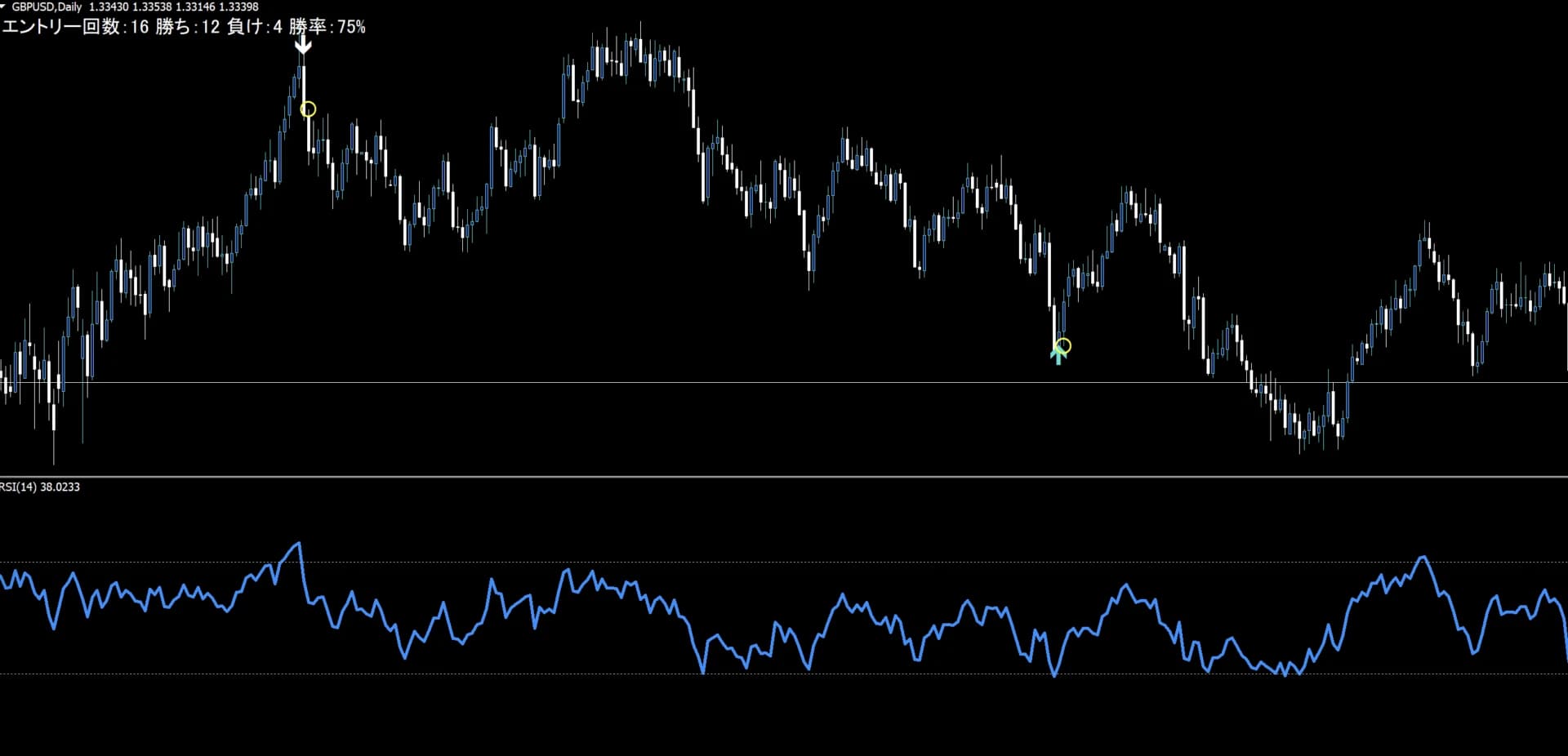Click the high price 1.33538 in header

152,7
